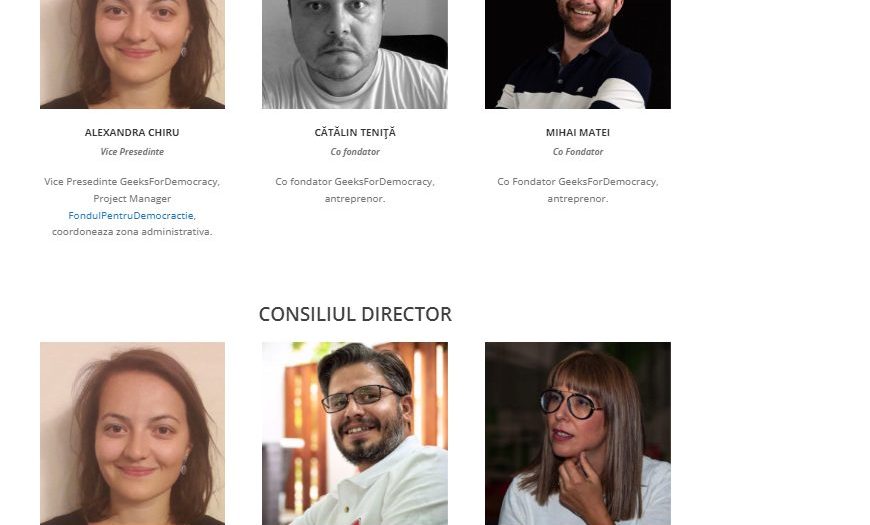Click Mihai Matei's bio description text

pyautogui.click(x=578, y=190)
